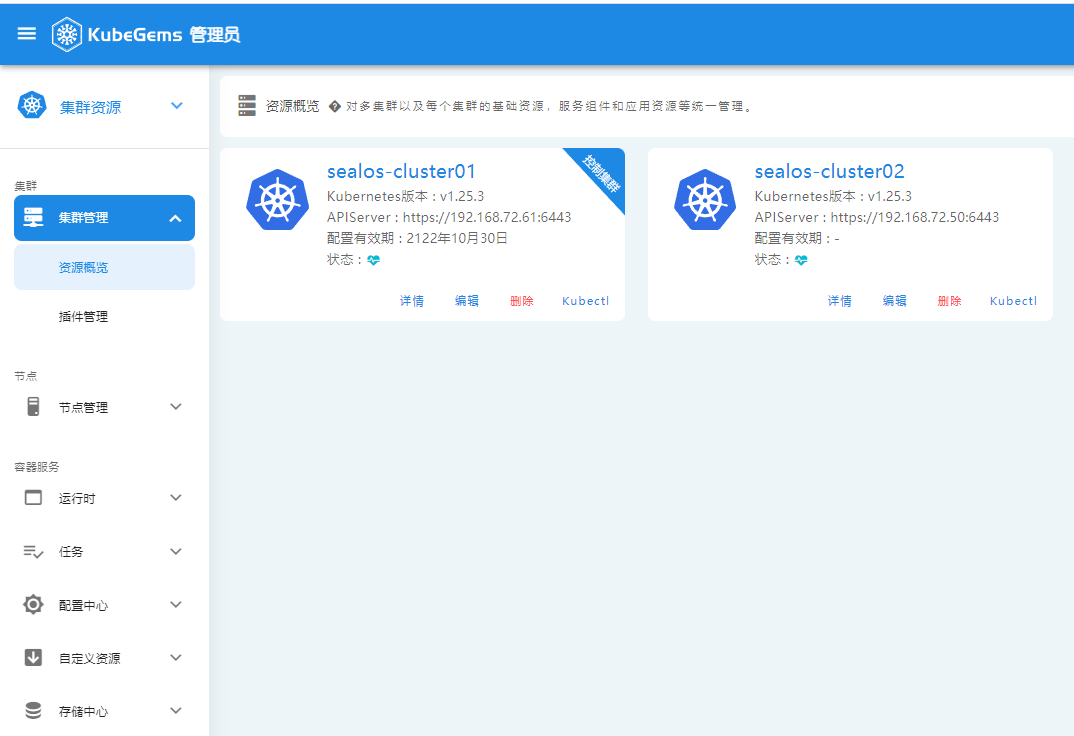Click 编辑 on sealos-cluster01 card
This screenshot has width=1074, height=736.
click(466, 301)
